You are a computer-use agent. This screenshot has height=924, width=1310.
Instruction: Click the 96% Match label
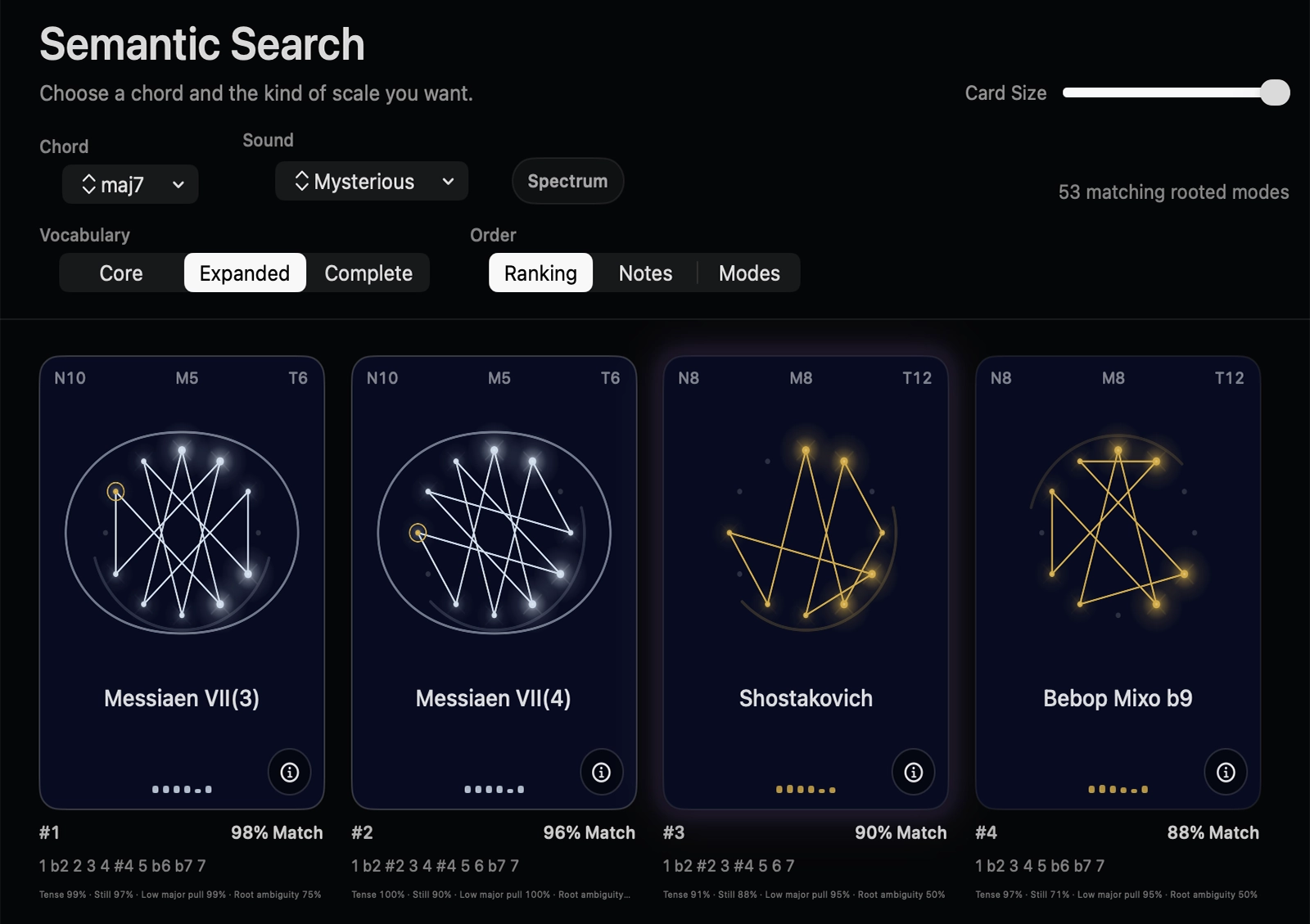click(589, 832)
